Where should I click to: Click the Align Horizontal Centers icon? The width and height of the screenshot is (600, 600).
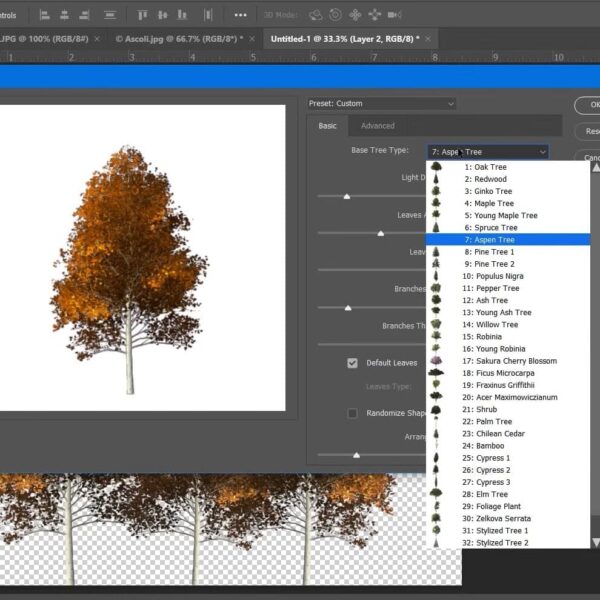(64, 15)
